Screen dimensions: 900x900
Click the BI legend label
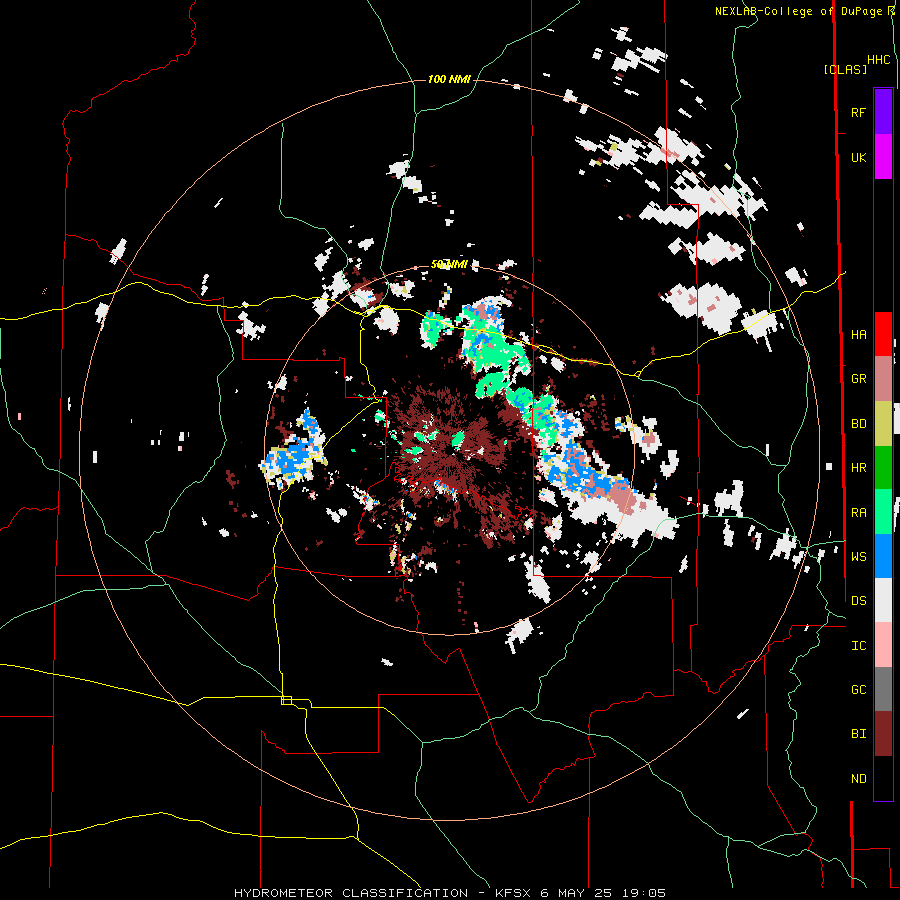[x=858, y=734]
